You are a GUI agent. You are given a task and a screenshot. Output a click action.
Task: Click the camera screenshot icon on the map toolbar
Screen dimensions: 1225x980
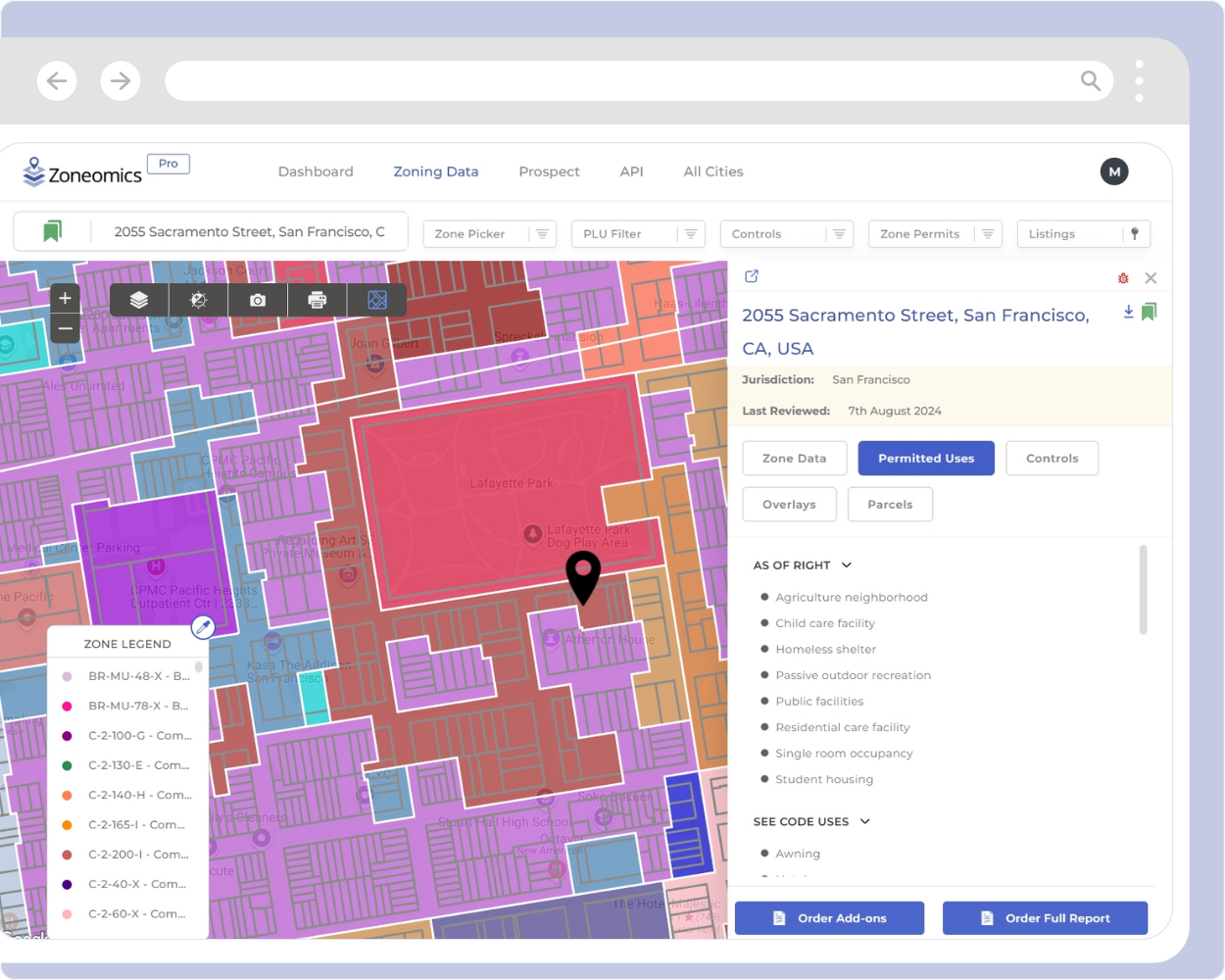click(x=257, y=300)
